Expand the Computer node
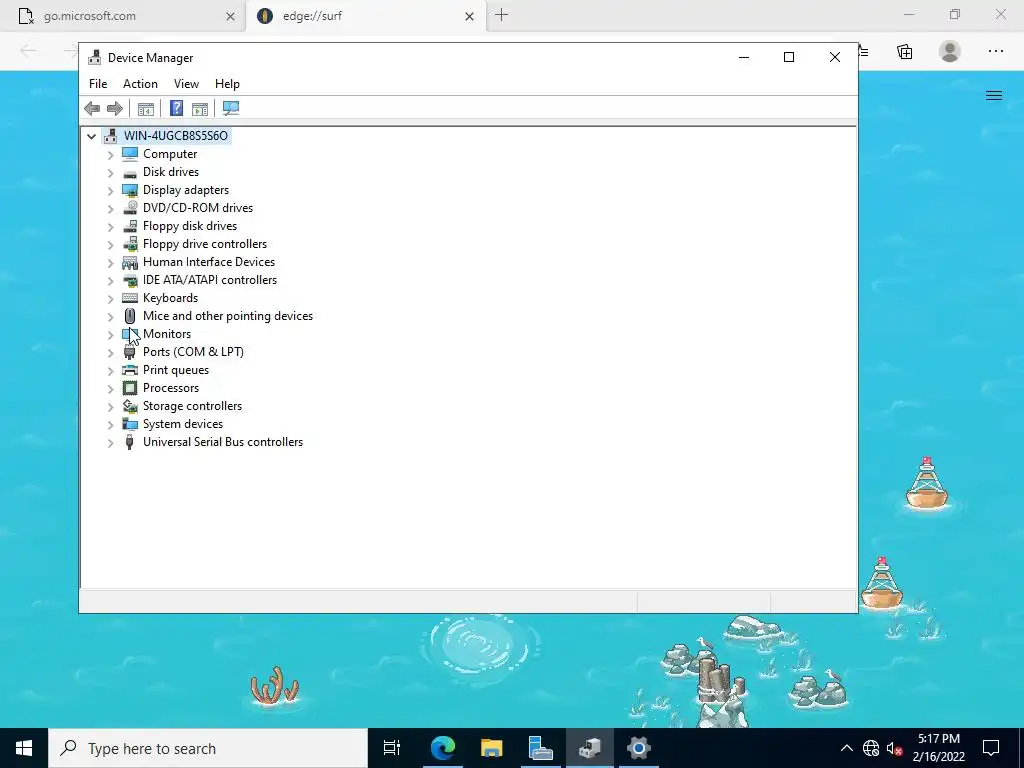This screenshot has height=768, width=1024. click(110, 154)
